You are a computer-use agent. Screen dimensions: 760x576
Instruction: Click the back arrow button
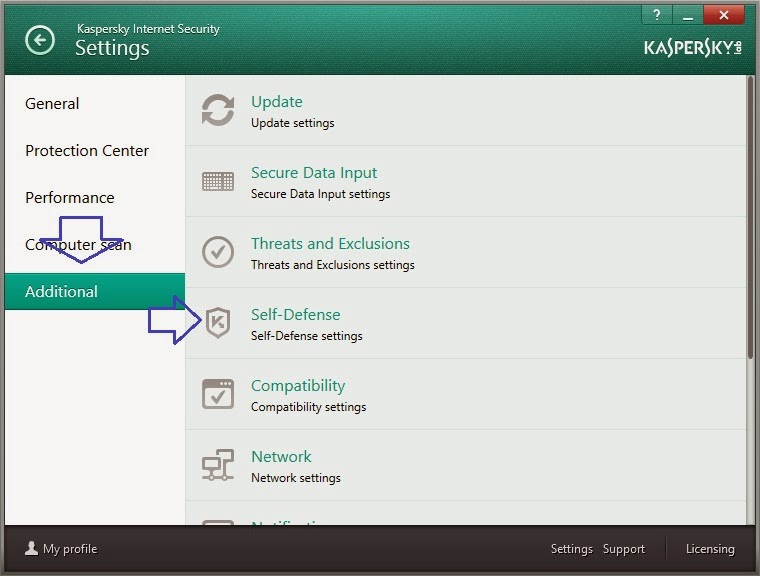click(40, 40)
